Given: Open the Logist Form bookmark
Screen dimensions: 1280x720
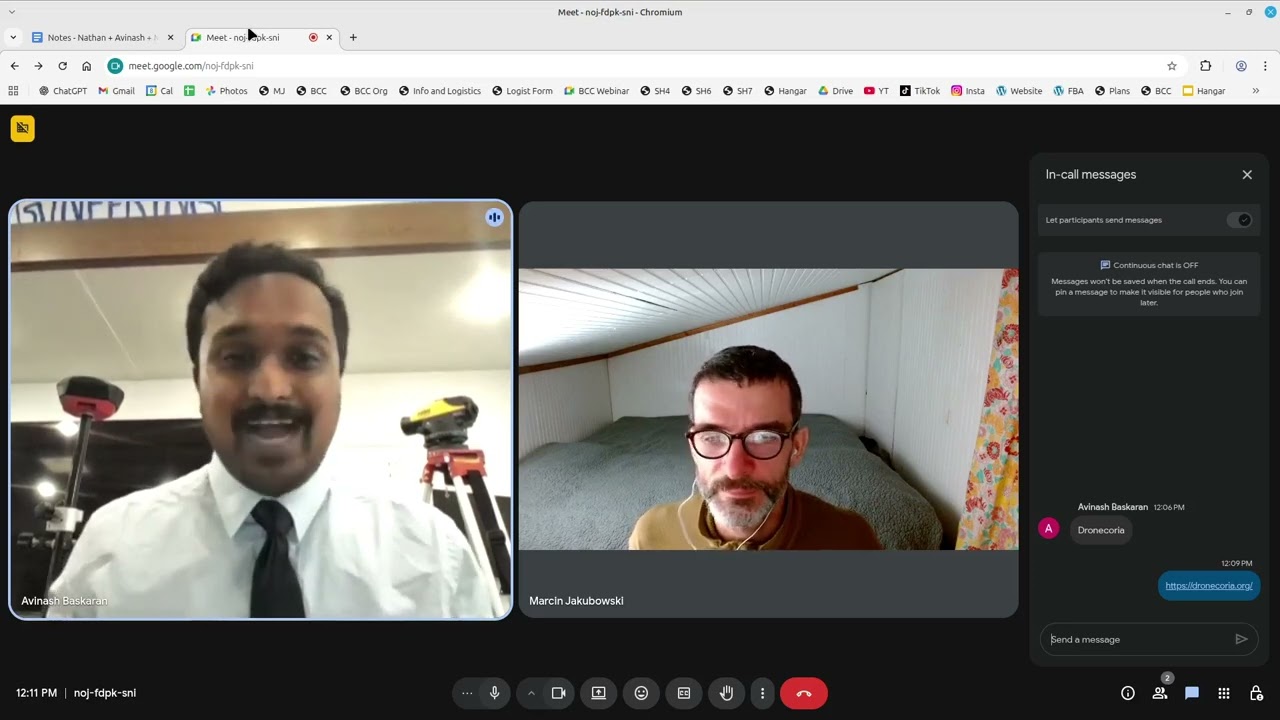Looking at the screenshot, I should 522,91.
